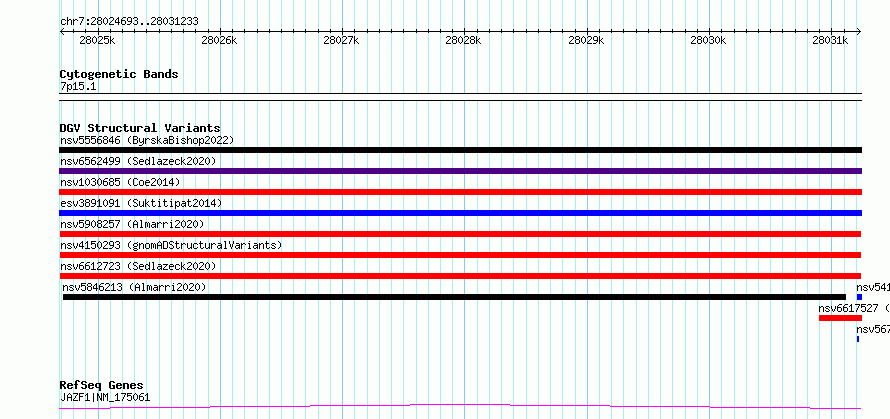
Task: Click the 28027k ruler tick label
Action: [341, 40]
